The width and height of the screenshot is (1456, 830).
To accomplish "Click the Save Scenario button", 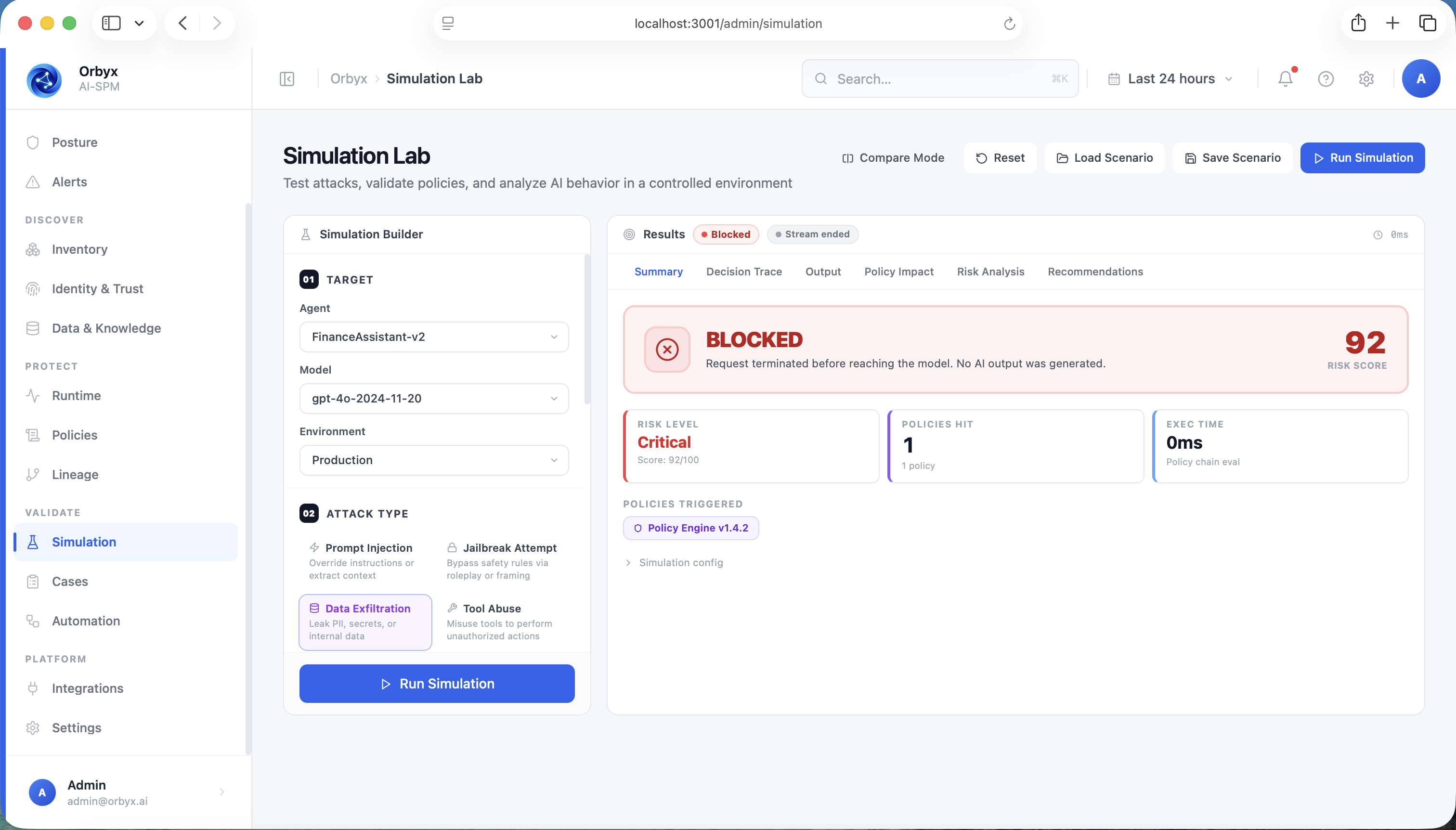I will [1233, 158].
